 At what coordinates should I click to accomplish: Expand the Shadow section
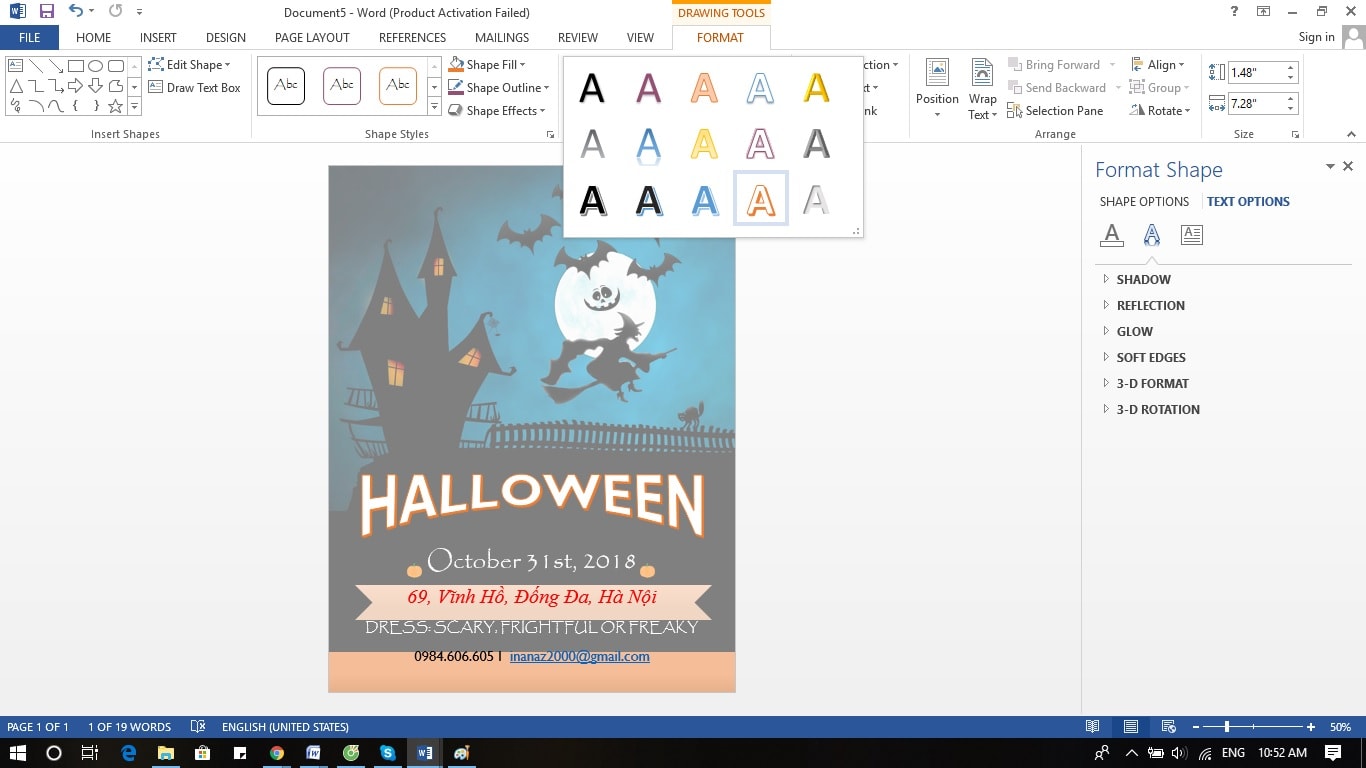pyautogui.click(x=1143, y=280)
